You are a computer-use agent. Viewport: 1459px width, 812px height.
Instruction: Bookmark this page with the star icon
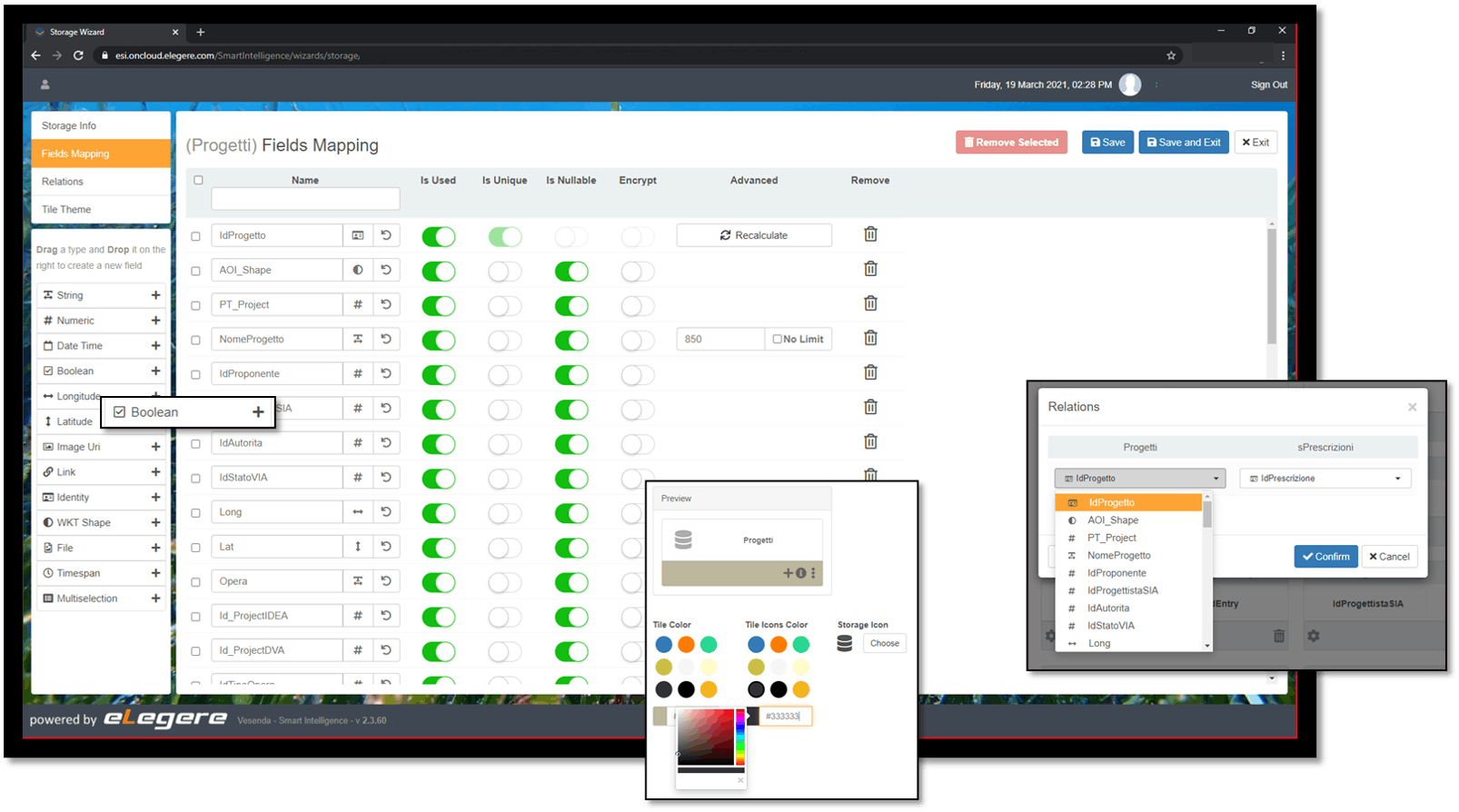tap(1171, 55)
